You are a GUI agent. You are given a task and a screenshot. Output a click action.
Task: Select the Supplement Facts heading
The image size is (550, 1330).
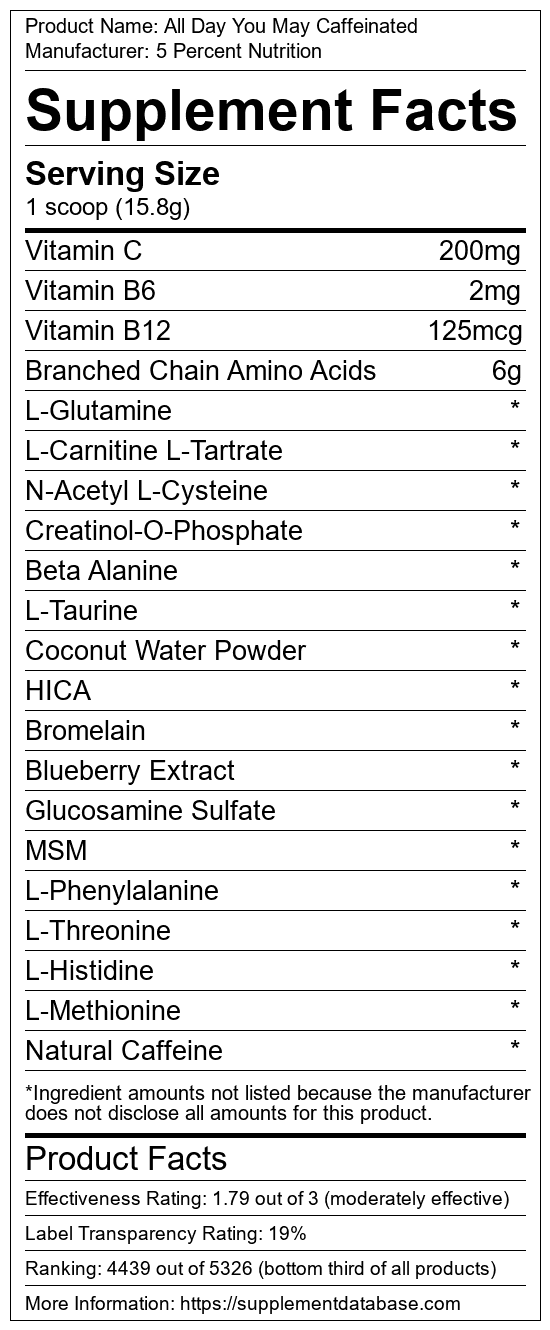click(272, 111)
